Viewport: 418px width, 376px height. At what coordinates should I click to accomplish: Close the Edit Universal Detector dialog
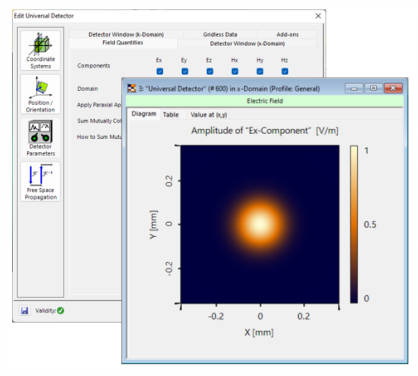click(x=318, y=16)
